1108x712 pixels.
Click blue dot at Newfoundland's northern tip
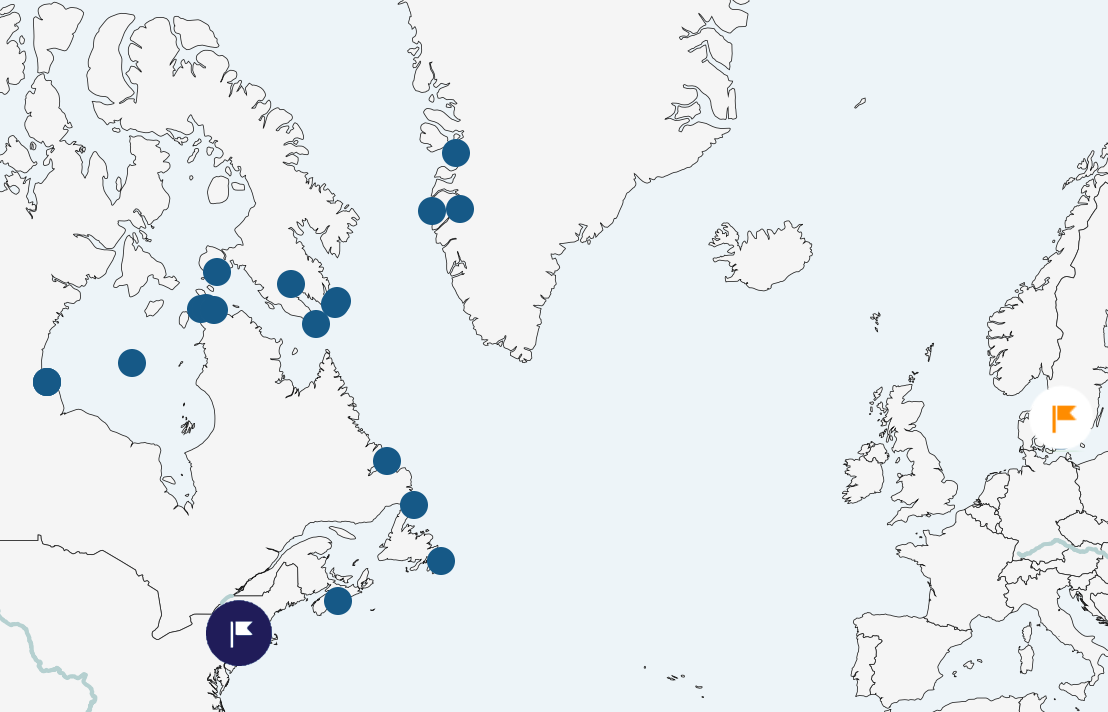coord(414,505)
